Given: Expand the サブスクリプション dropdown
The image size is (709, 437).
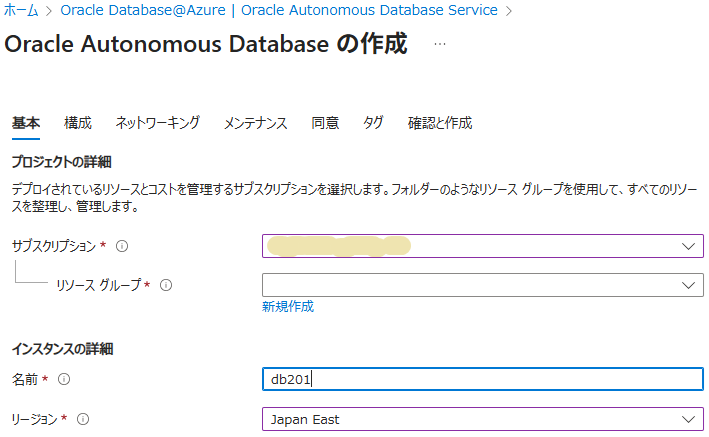Looking at the screenshot, I should pos(483,246).
